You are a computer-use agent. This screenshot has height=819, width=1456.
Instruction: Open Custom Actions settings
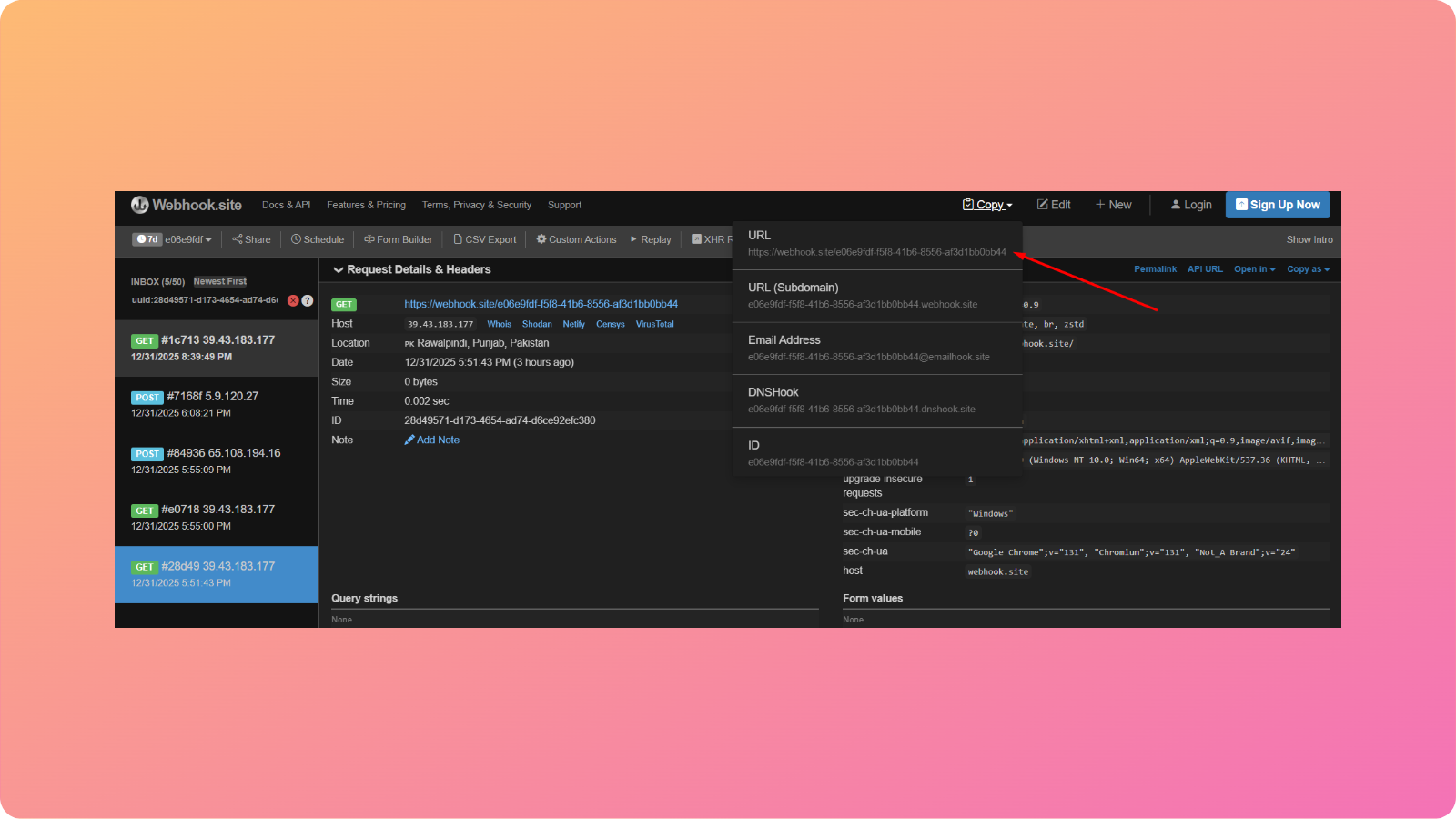click(x=576, y=238)
